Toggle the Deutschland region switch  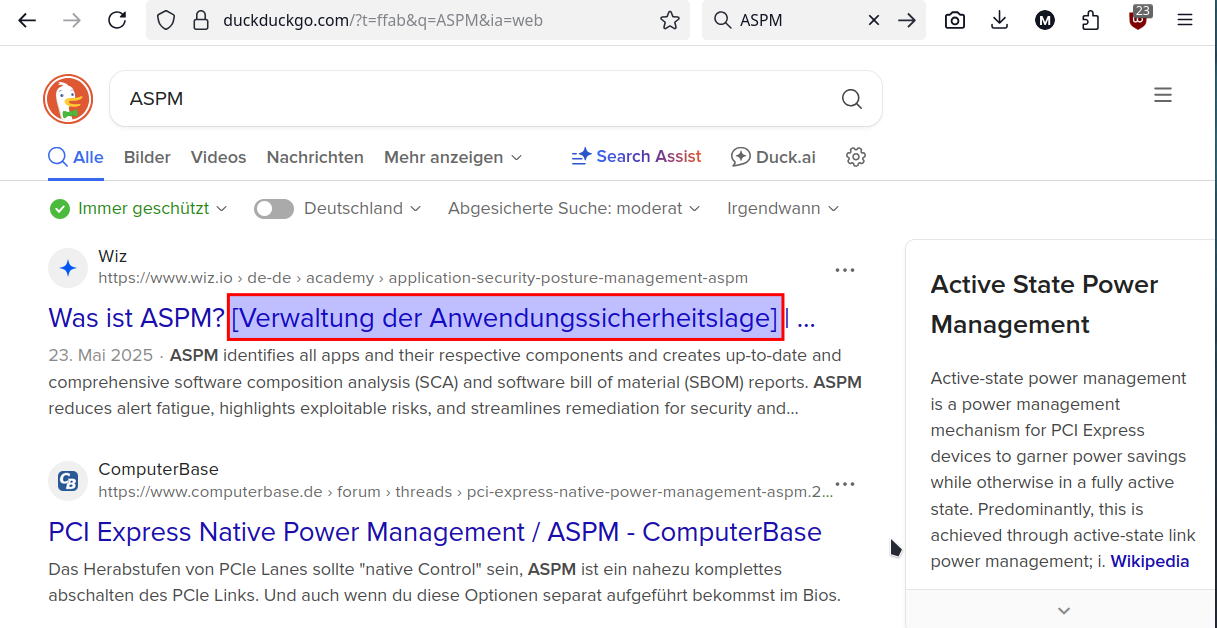tap(273, 209)
